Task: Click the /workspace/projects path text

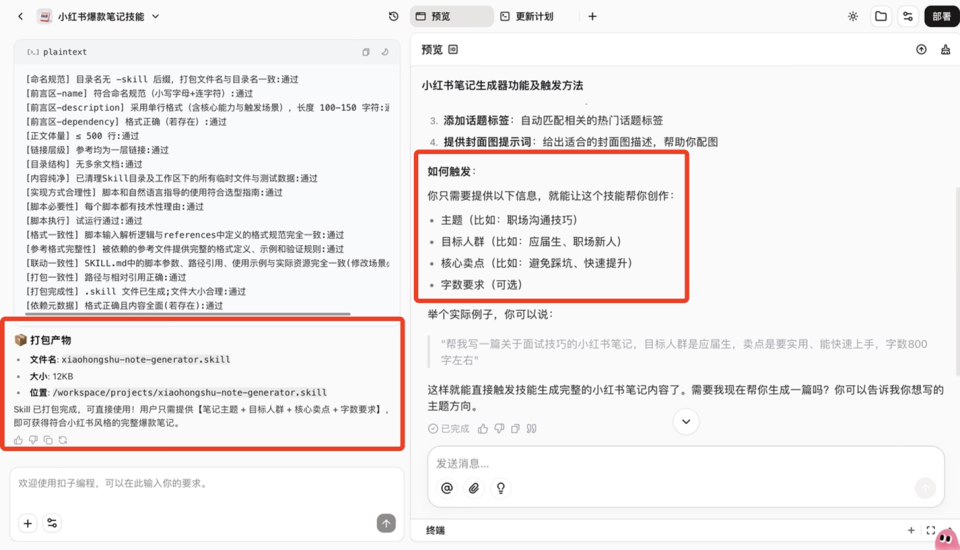Action: coord(190,392)
